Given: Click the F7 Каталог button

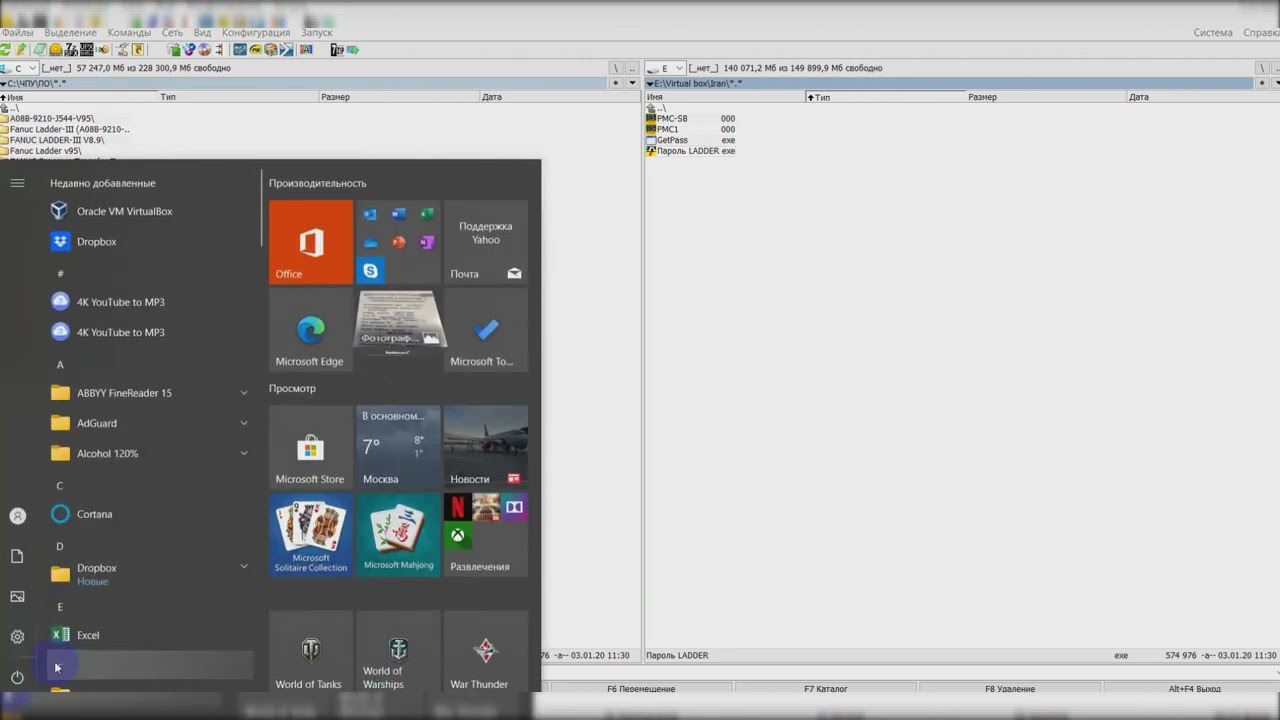Looking at the screenshot, I should [x=826, y=689].
